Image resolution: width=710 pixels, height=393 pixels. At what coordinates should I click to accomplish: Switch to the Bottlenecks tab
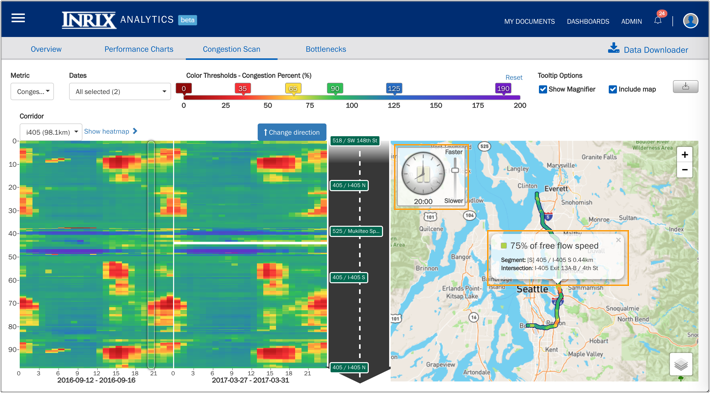(x=326, y=49)
